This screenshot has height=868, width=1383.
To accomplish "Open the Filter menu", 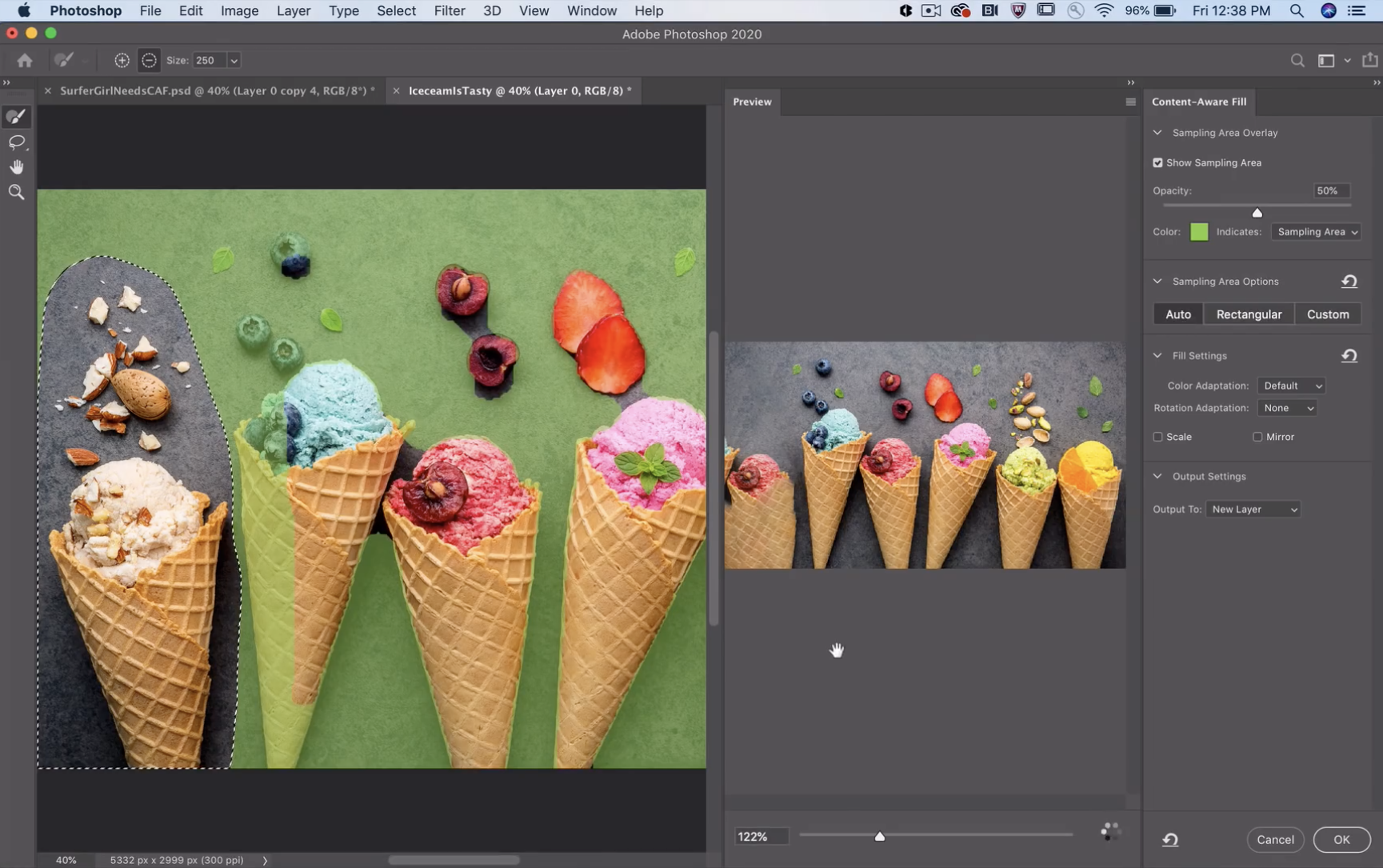I will (x=449, y=10).
